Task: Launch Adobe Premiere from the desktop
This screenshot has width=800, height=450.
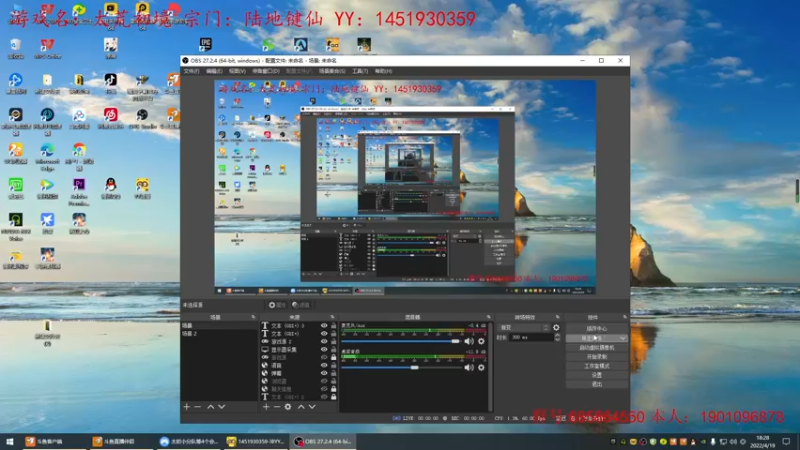Action: pos(79,192)
